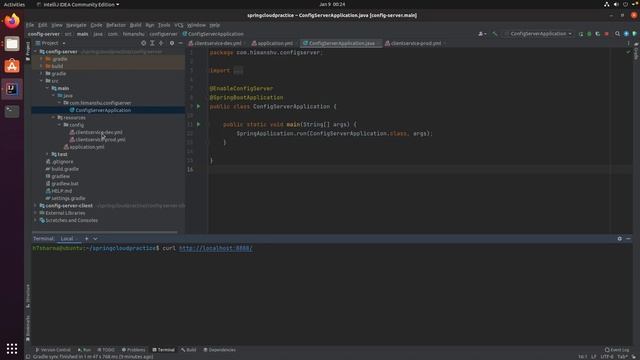Open Project panel options gear icon

pos(172,43)
